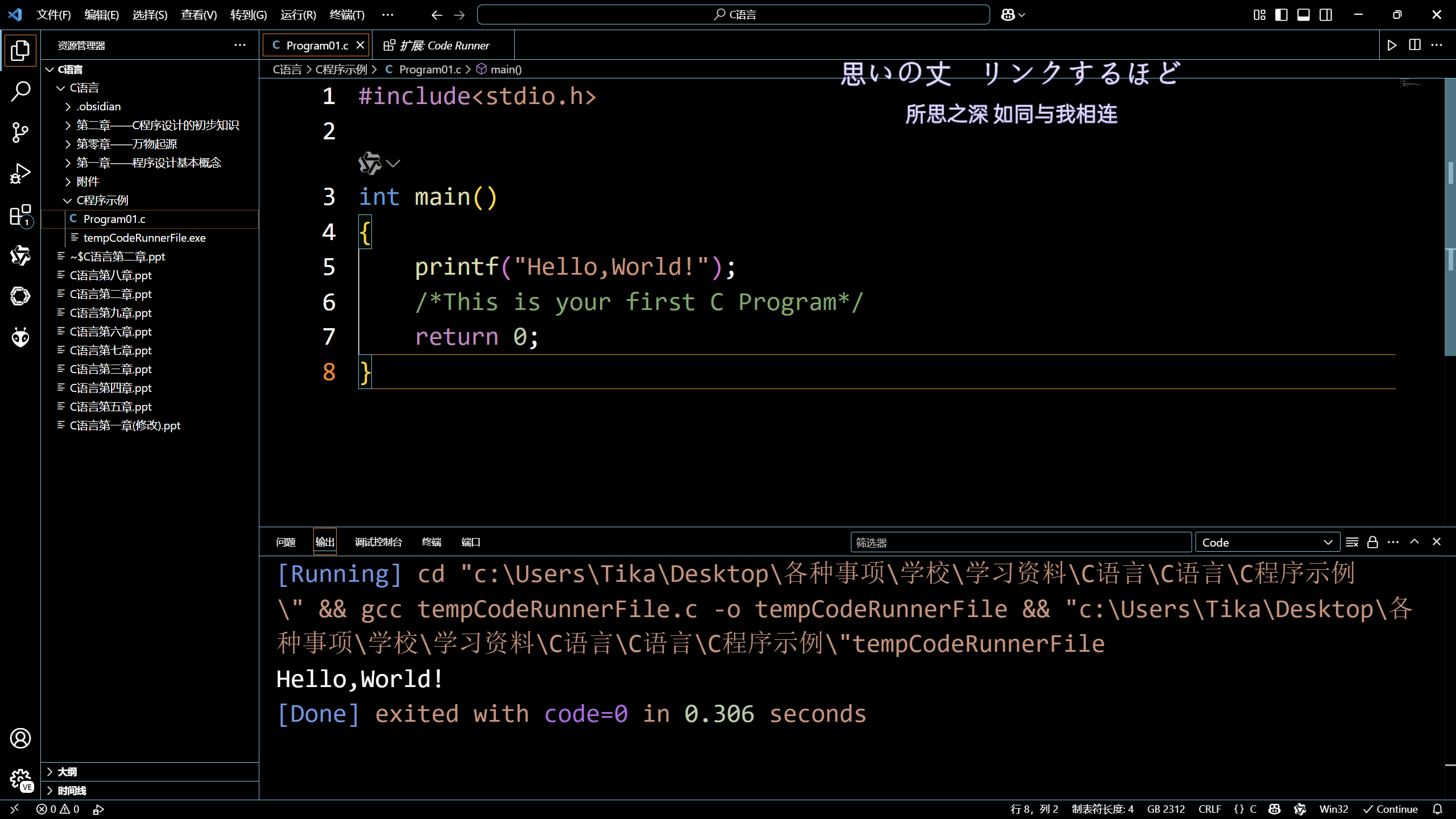This screenshot has width=1456, height=819.
Task: Open the Search view in activity bar
Action: click(20, 91)
